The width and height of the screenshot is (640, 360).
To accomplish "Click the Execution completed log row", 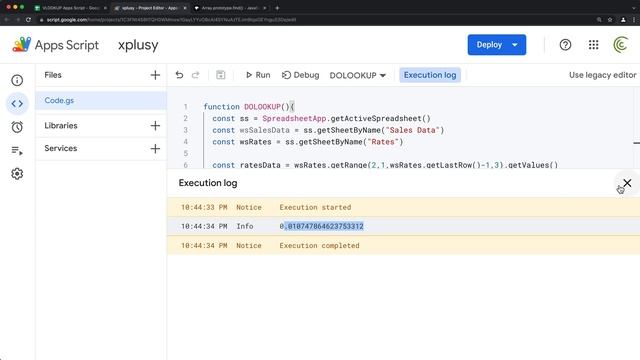I will click(403, 246).
